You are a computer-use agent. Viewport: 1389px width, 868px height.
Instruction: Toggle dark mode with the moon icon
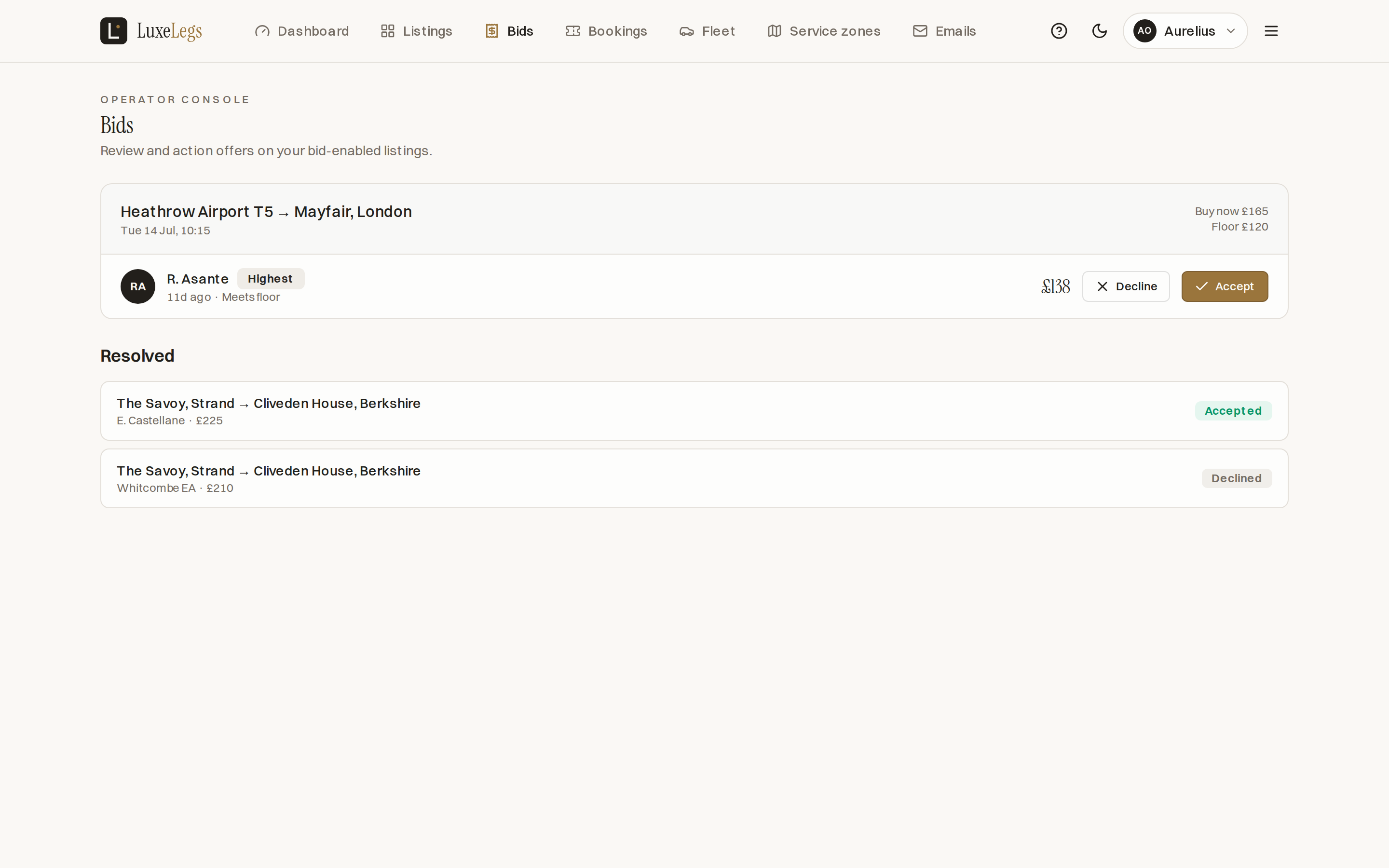tap(1099, 31)
